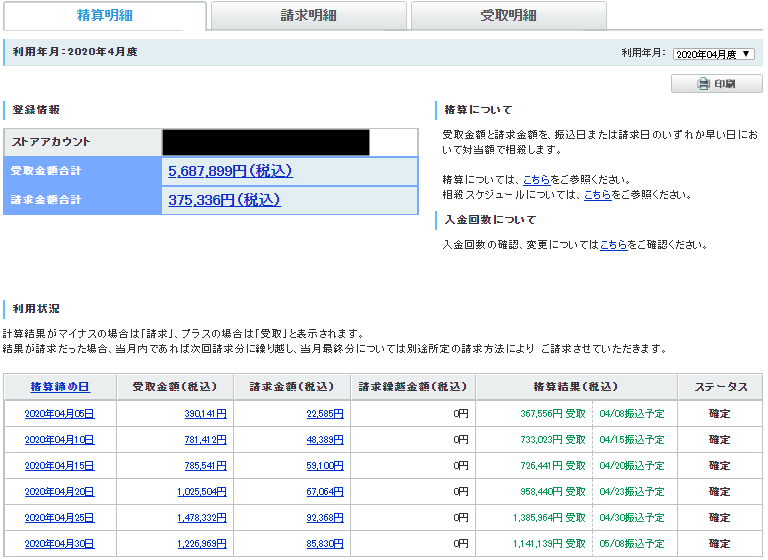
Task: Click the 請求金額合計 label cell
Action: 82,200
